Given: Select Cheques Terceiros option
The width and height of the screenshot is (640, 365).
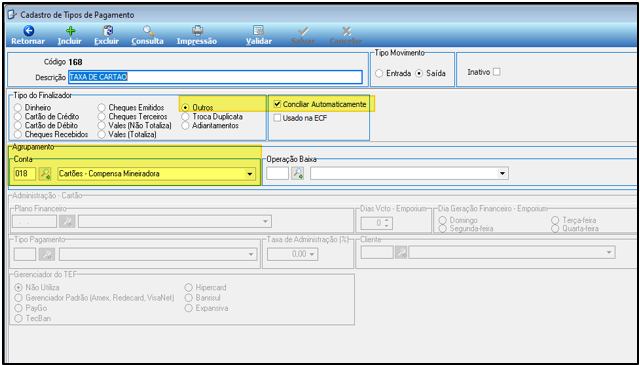Looking at the screenshot, I should tap(101, 117).
